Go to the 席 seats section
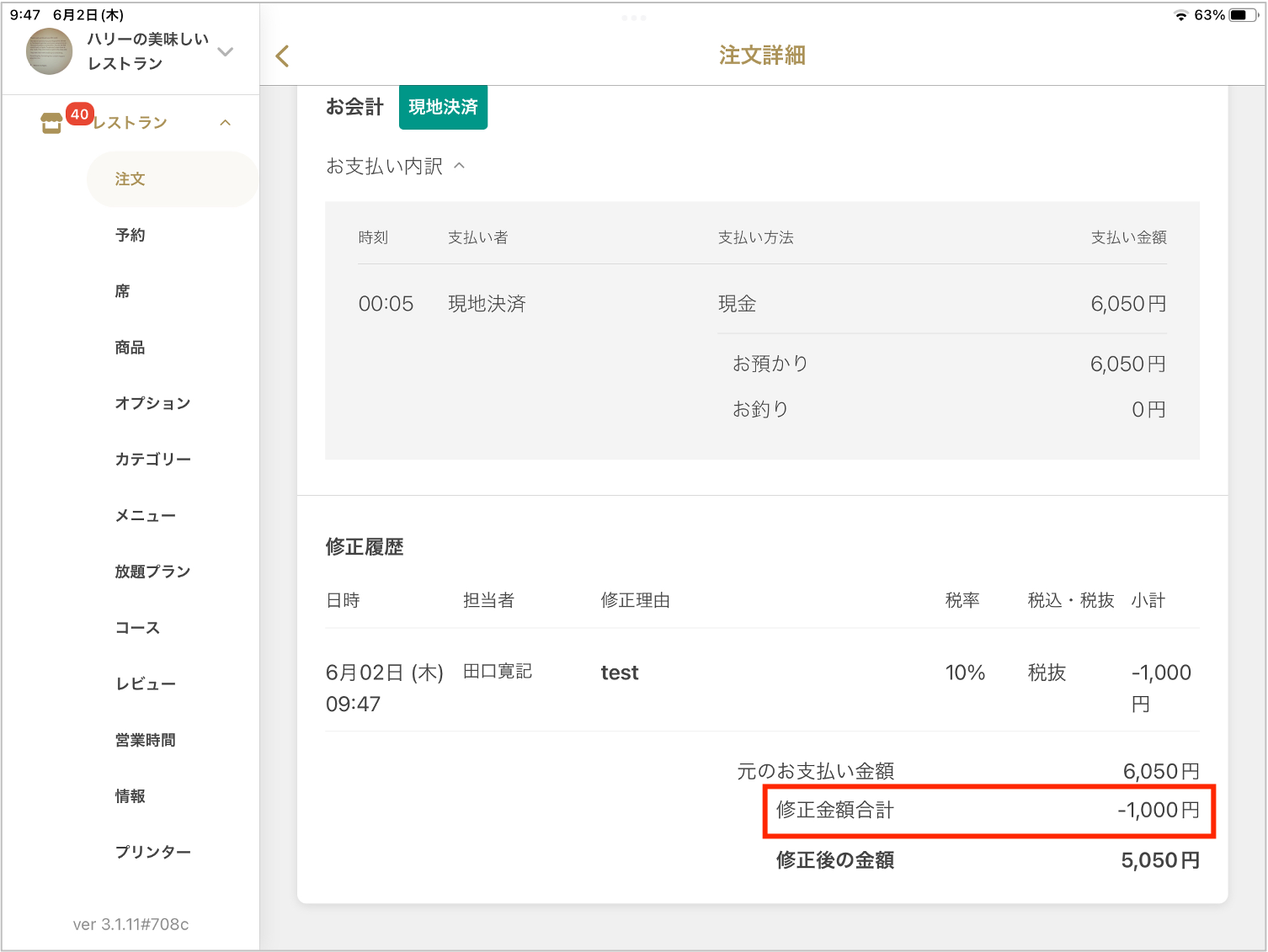This screenshot has height=952, width=1268. tap(123, 291)
